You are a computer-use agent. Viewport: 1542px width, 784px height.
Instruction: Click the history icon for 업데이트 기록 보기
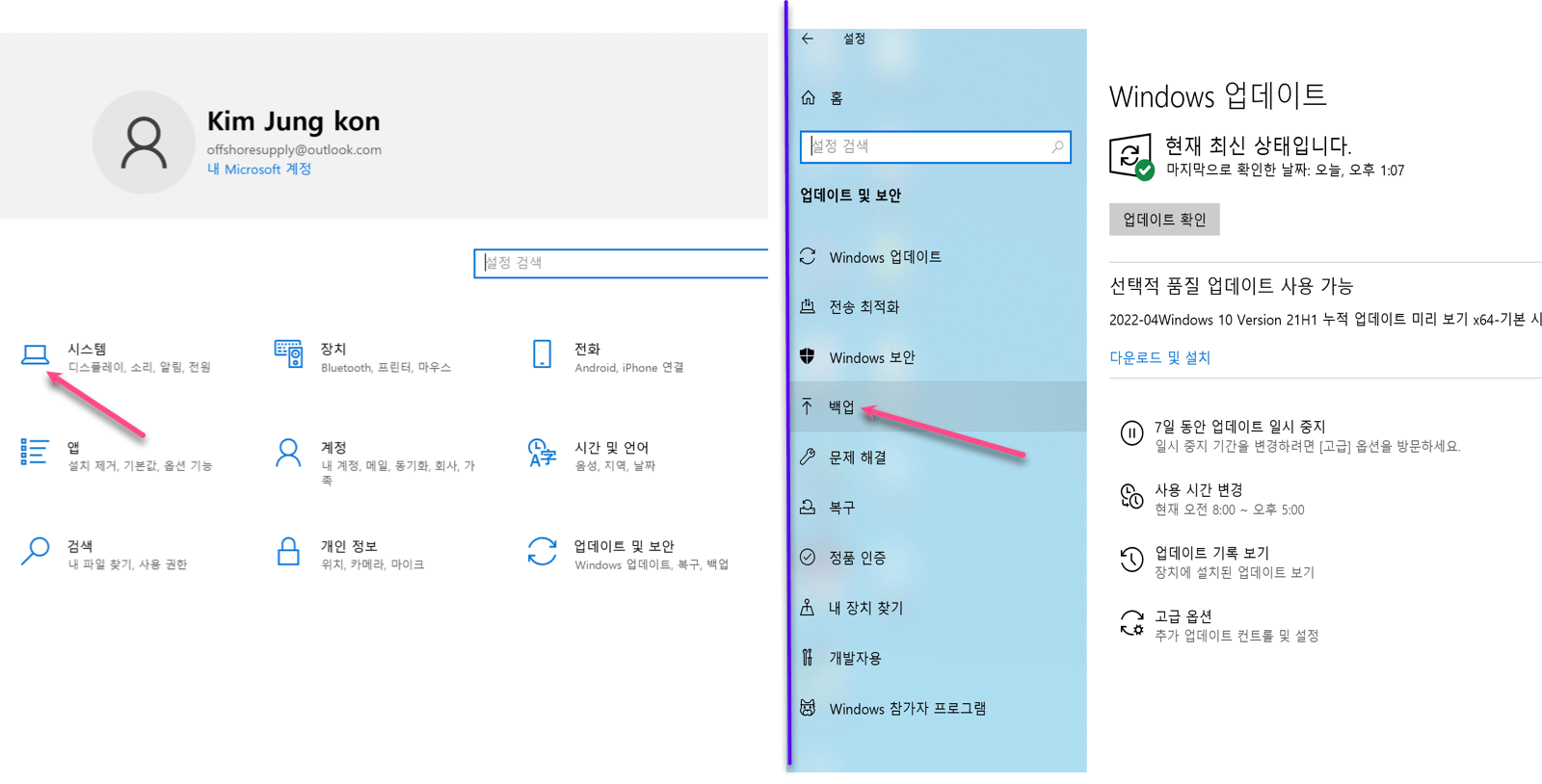point(1131,560)
